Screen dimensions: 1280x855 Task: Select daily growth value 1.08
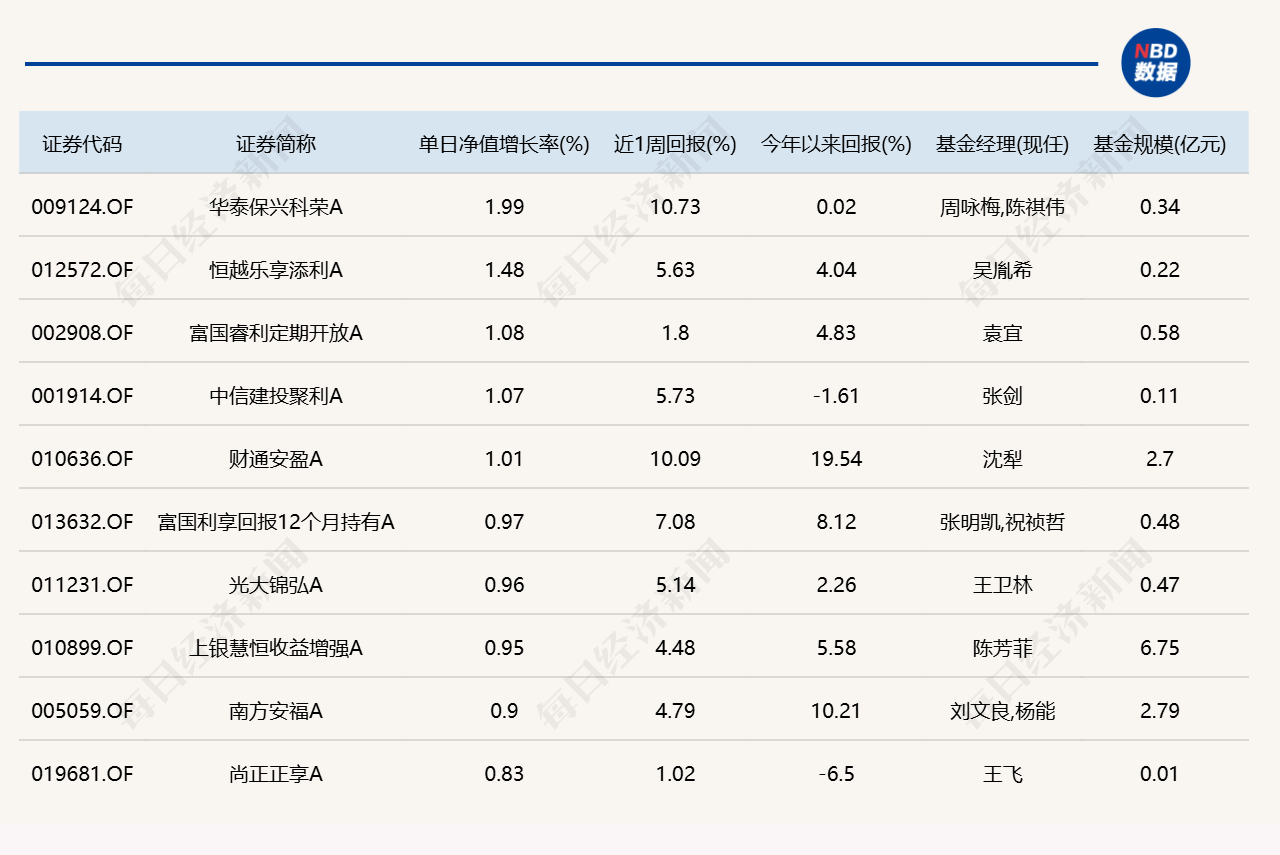(x=504, y=333)
